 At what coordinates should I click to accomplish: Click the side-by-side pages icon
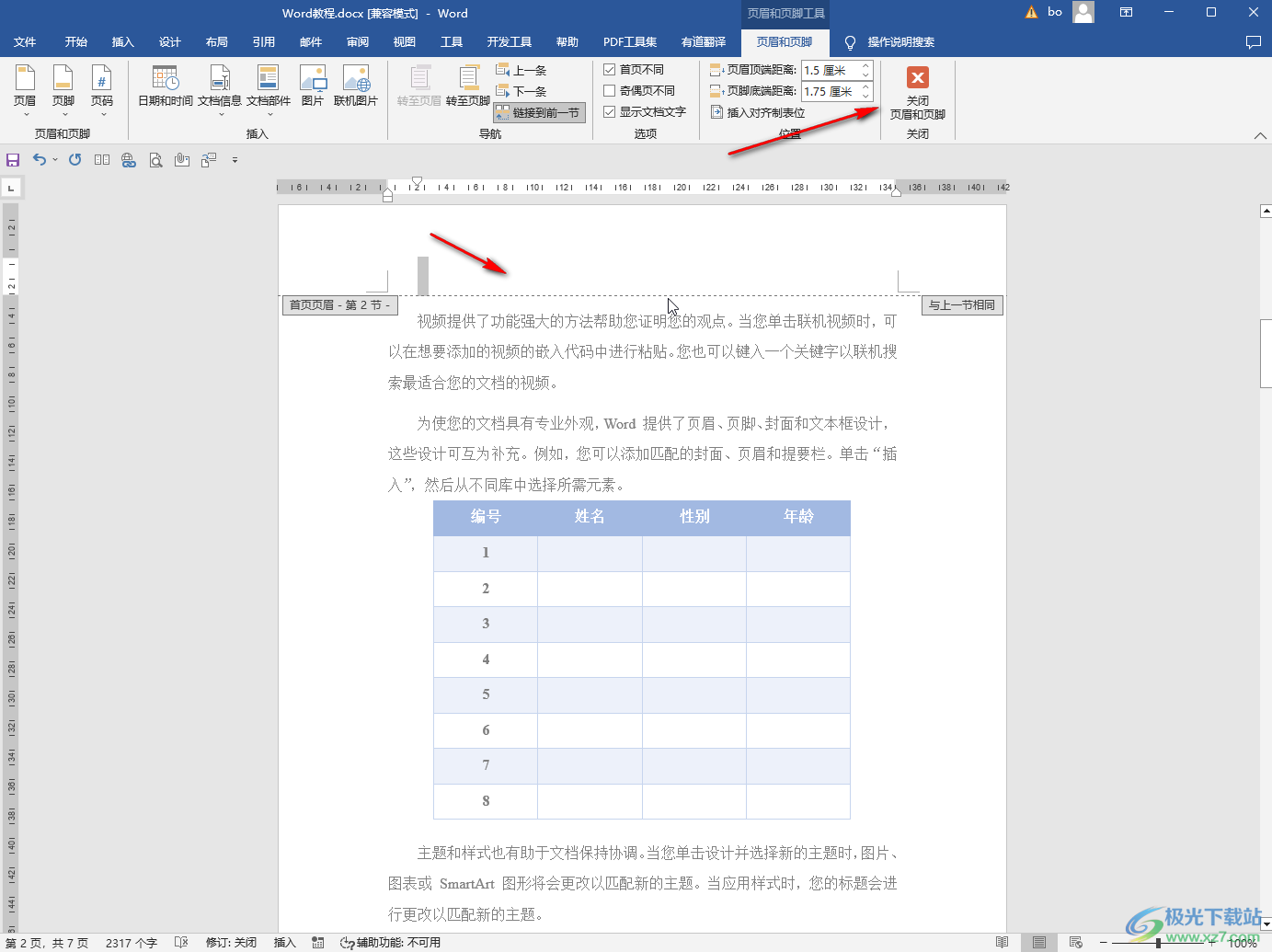pyautogui.click(x=102, y=160)
